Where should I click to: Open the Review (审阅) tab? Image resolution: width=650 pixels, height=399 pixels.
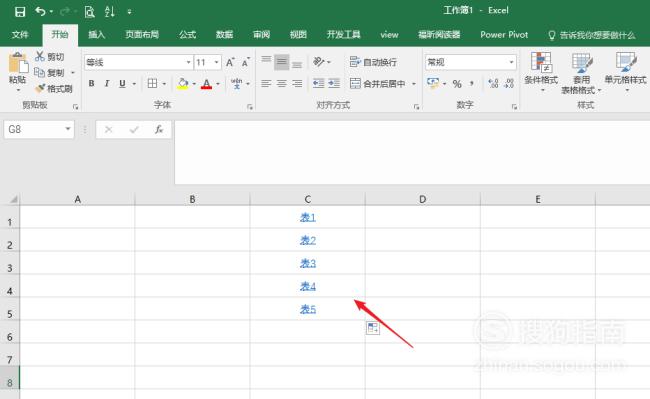261,35
